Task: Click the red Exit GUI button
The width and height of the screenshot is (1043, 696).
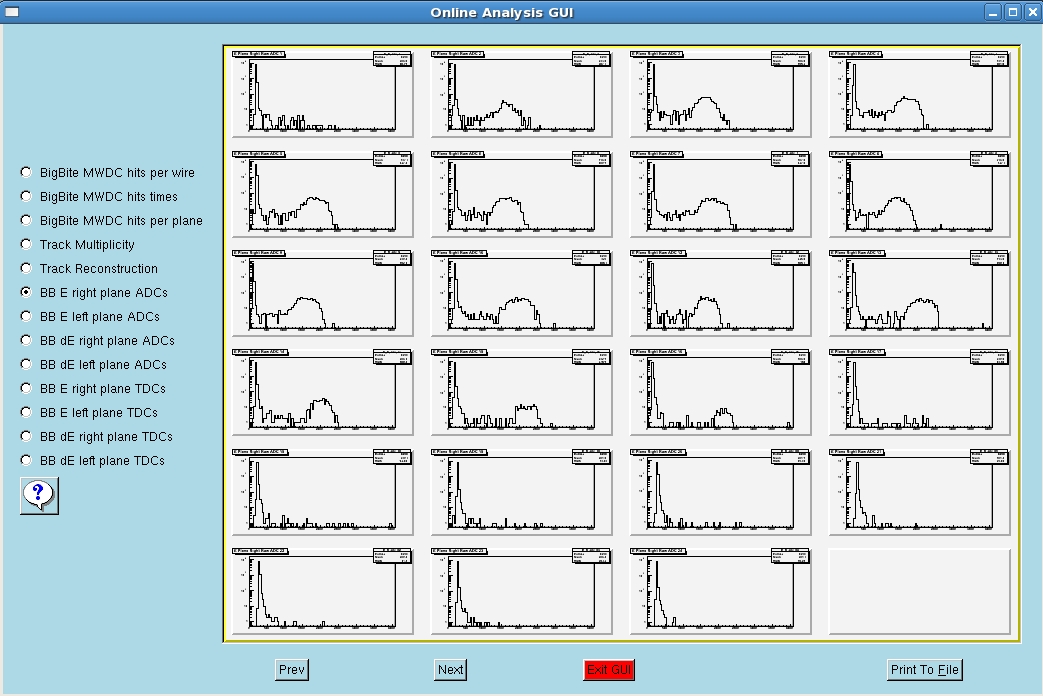Action: [609, 669]
